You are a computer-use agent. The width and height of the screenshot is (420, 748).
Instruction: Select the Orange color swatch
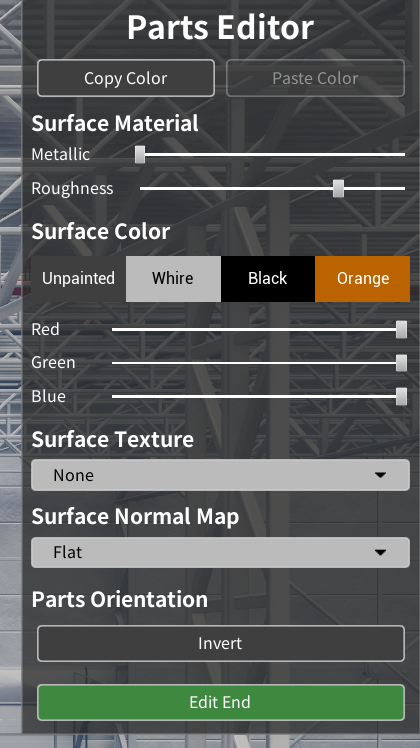[362, 279]
